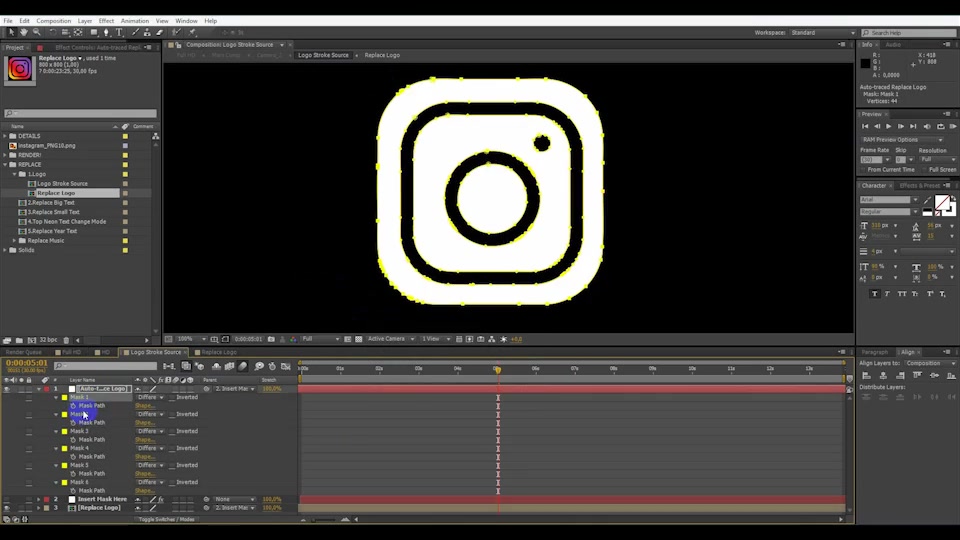This screenshot has height=540, width=960.
Task: Delete selected project item with trash icon
Action: [x=66, y=340]
